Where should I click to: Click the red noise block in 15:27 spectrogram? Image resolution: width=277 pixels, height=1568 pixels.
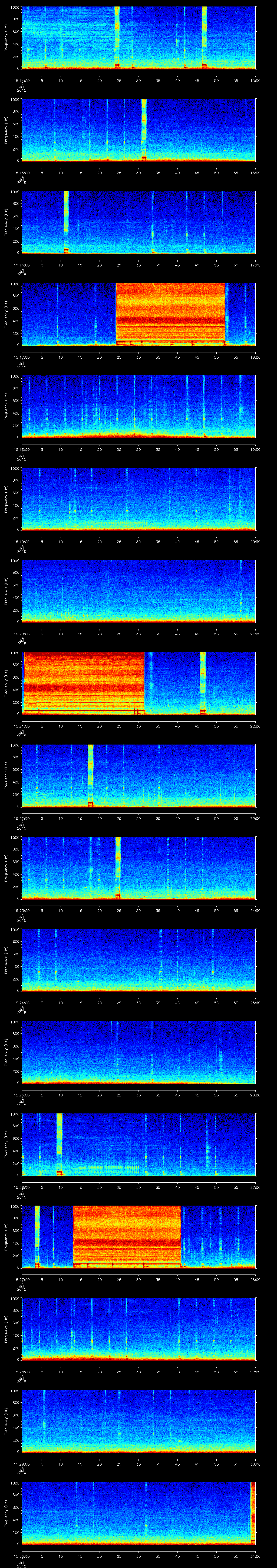[127, 1235]
